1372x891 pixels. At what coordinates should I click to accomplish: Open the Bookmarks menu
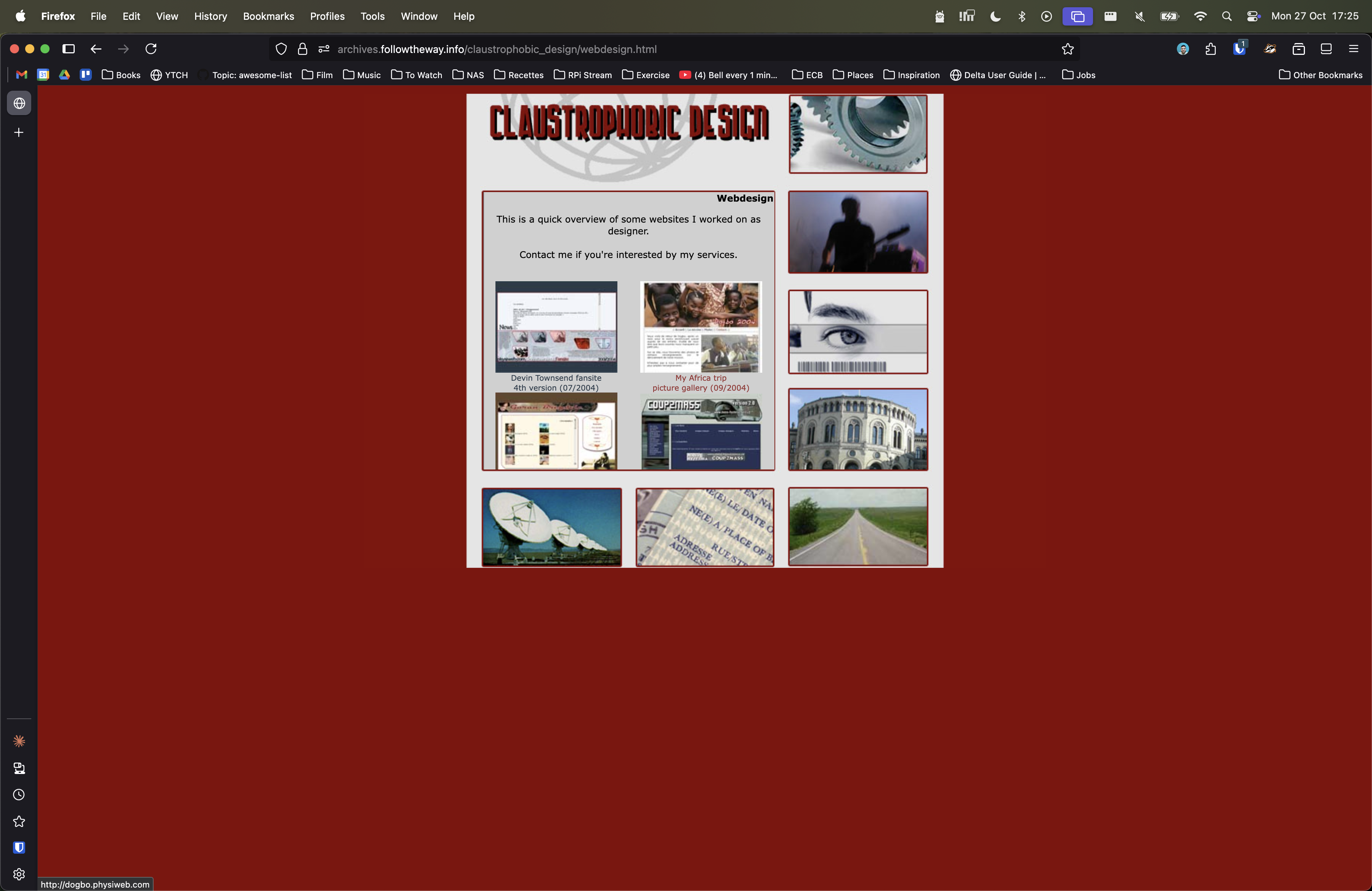point(268,16)
